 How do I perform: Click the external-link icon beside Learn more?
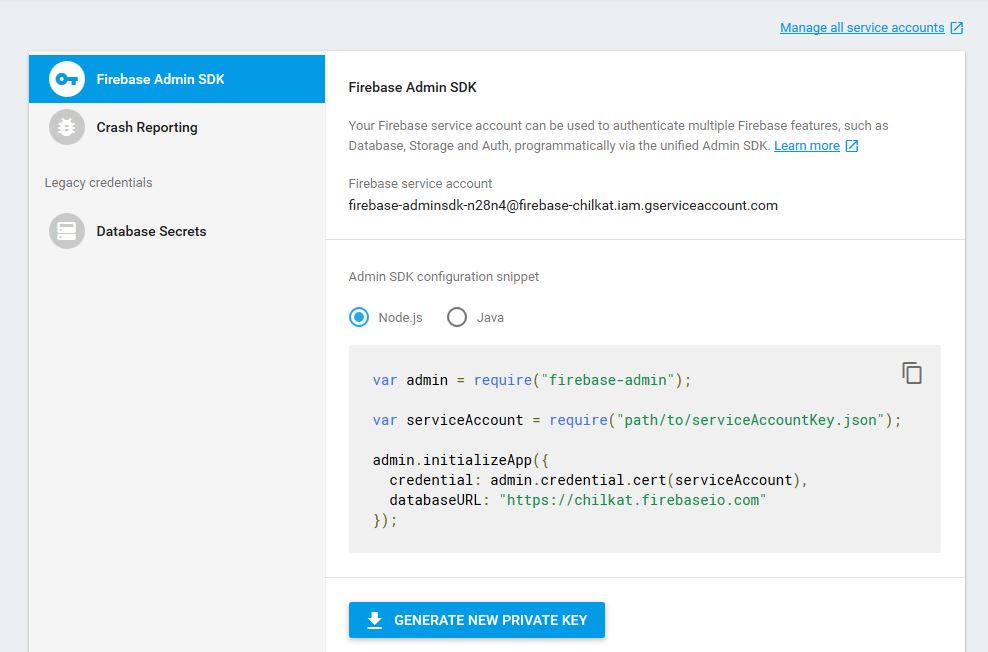click(x=851, y=146)
